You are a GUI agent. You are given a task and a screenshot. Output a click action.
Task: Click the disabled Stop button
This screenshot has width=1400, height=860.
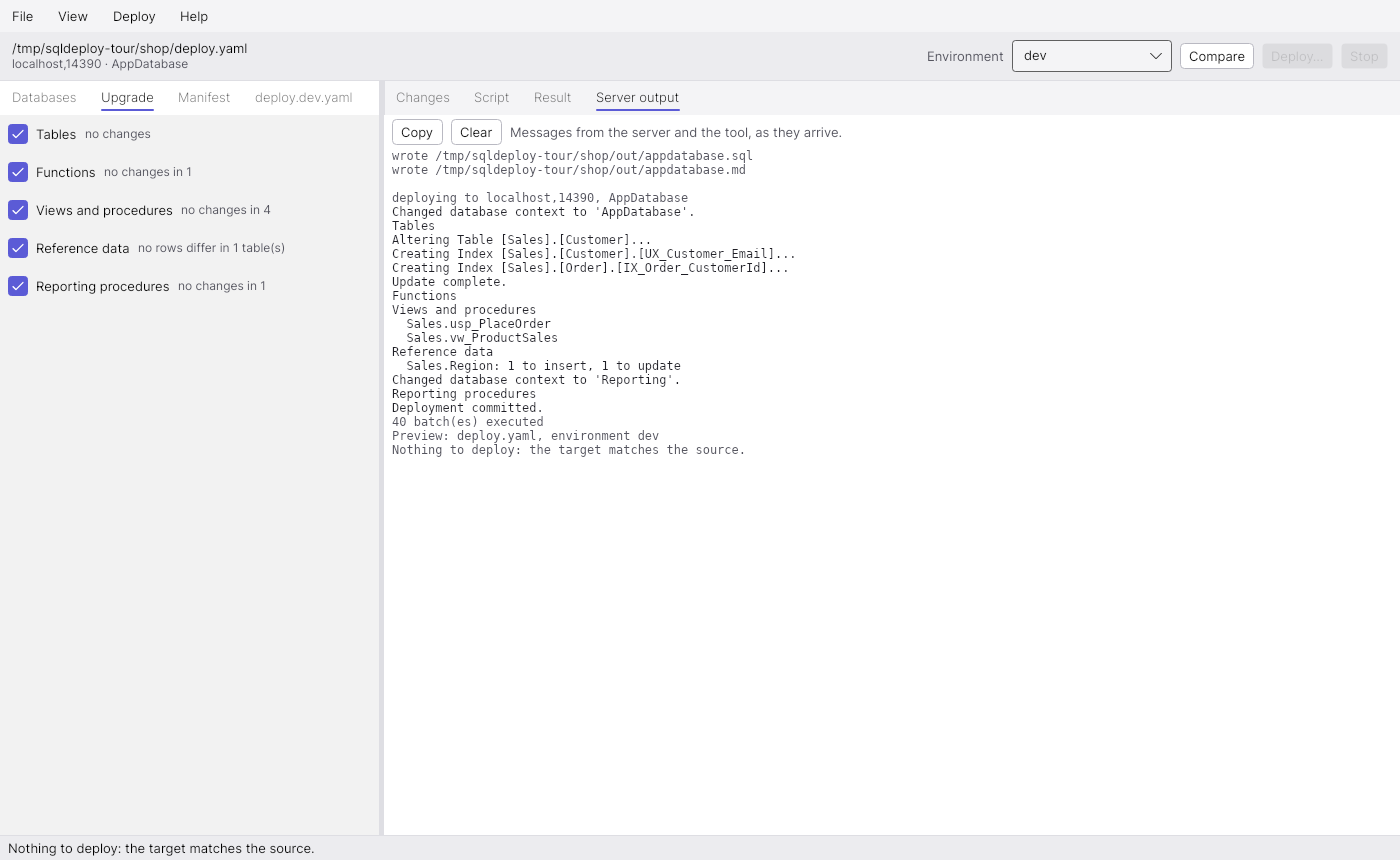pyautogui.click(x=1364, y=56)
